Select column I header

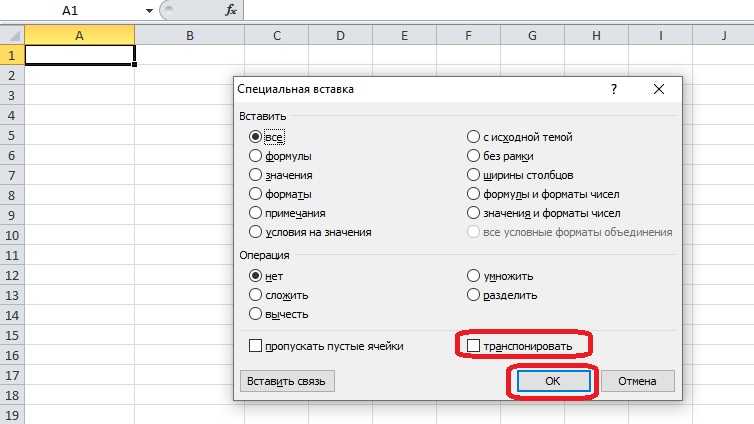click(x=660, y=36)
